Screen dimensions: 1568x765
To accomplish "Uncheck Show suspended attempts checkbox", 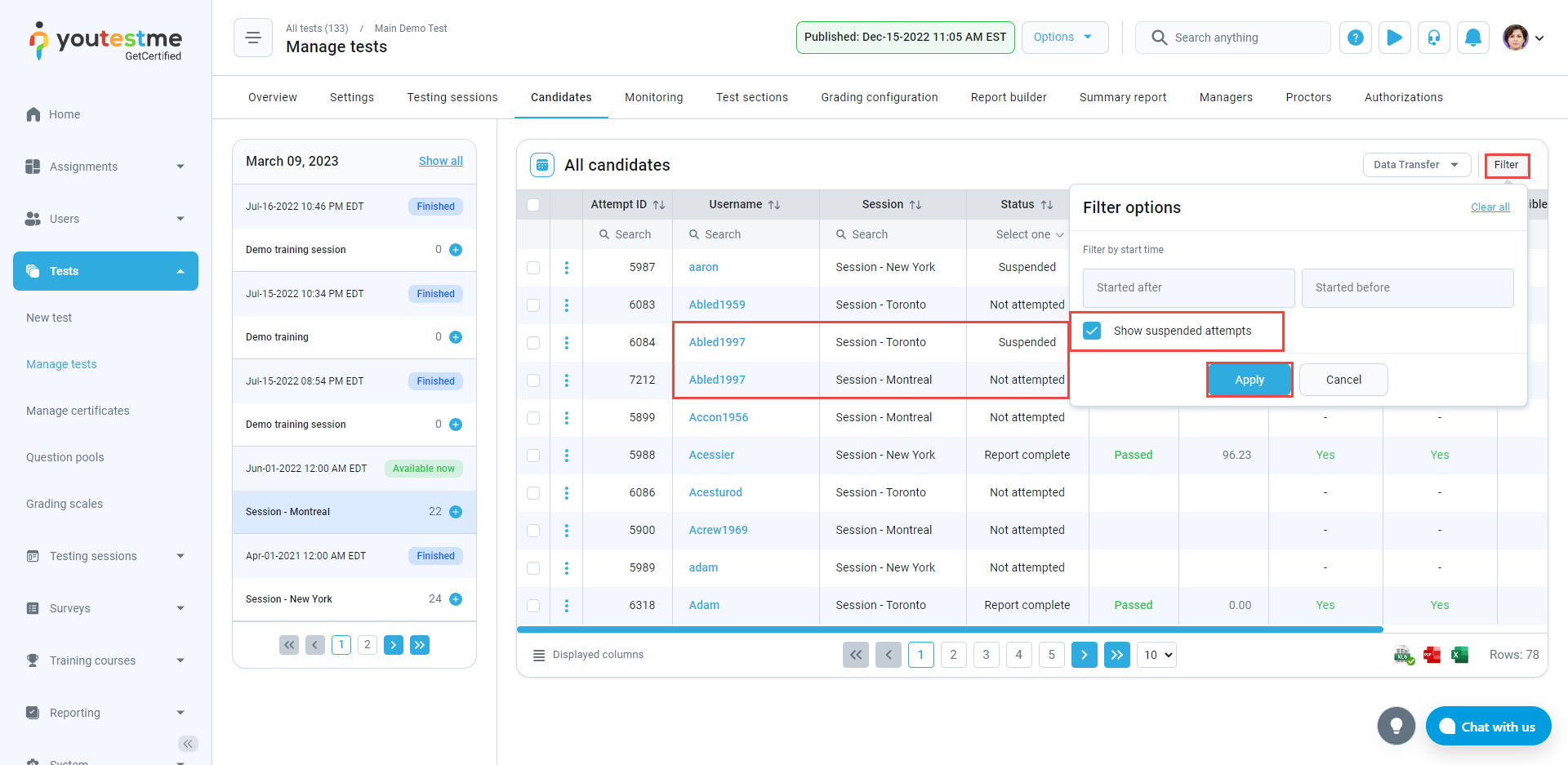I will tap(1092, 331).
